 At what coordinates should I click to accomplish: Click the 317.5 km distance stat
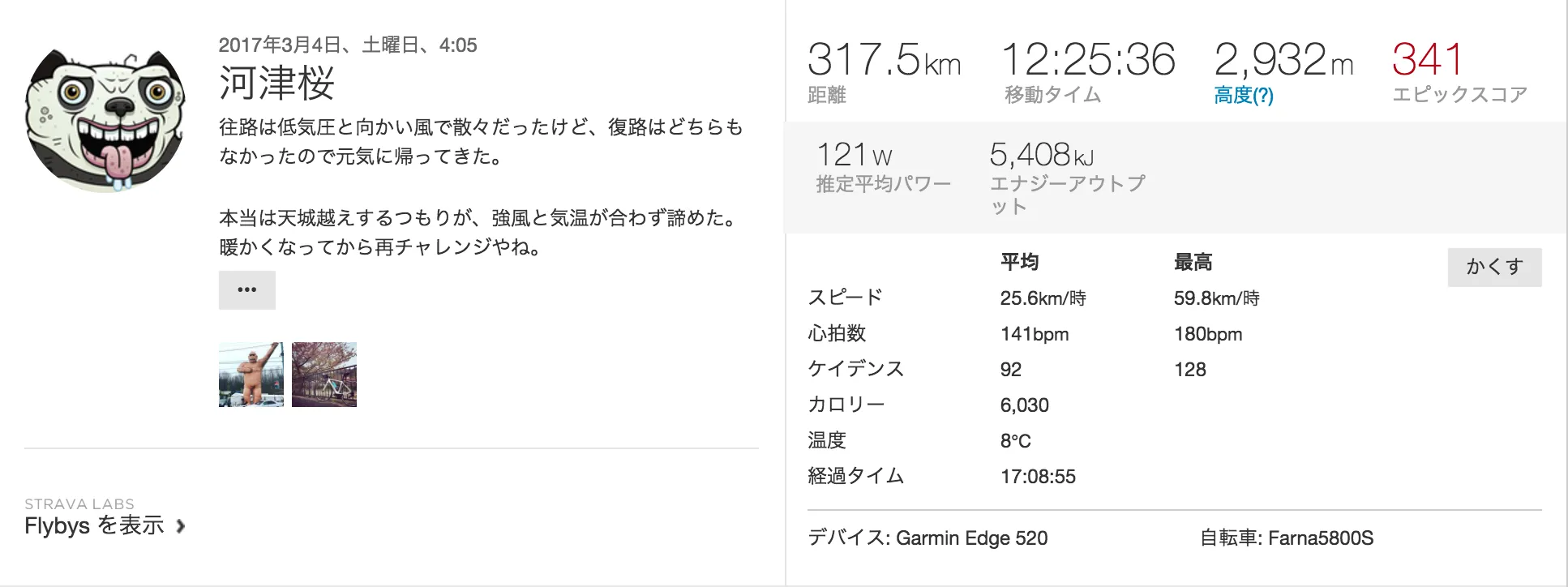pos(884,61)
